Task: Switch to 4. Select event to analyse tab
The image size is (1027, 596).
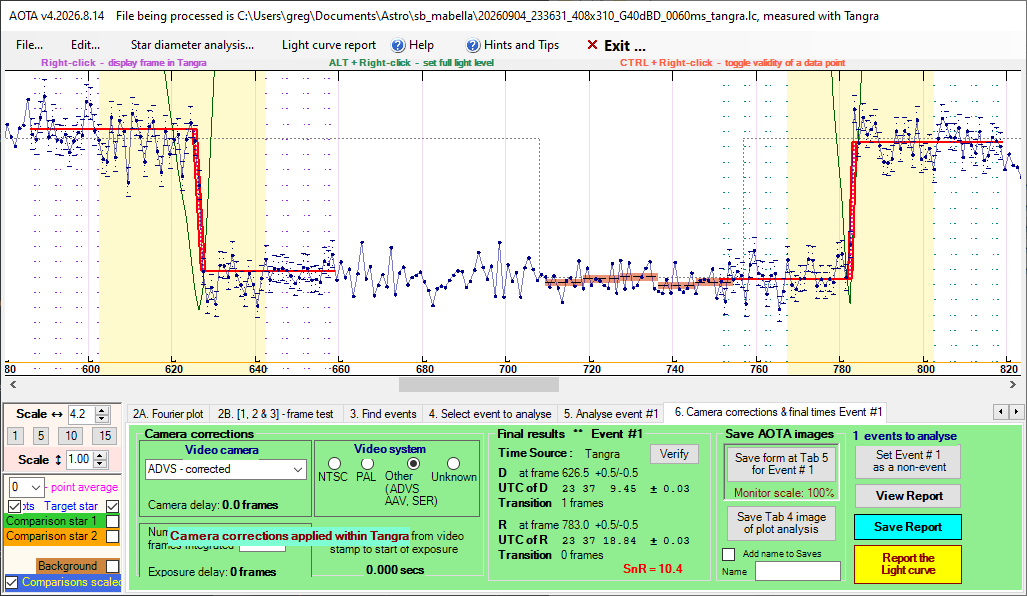Action: 490,414
